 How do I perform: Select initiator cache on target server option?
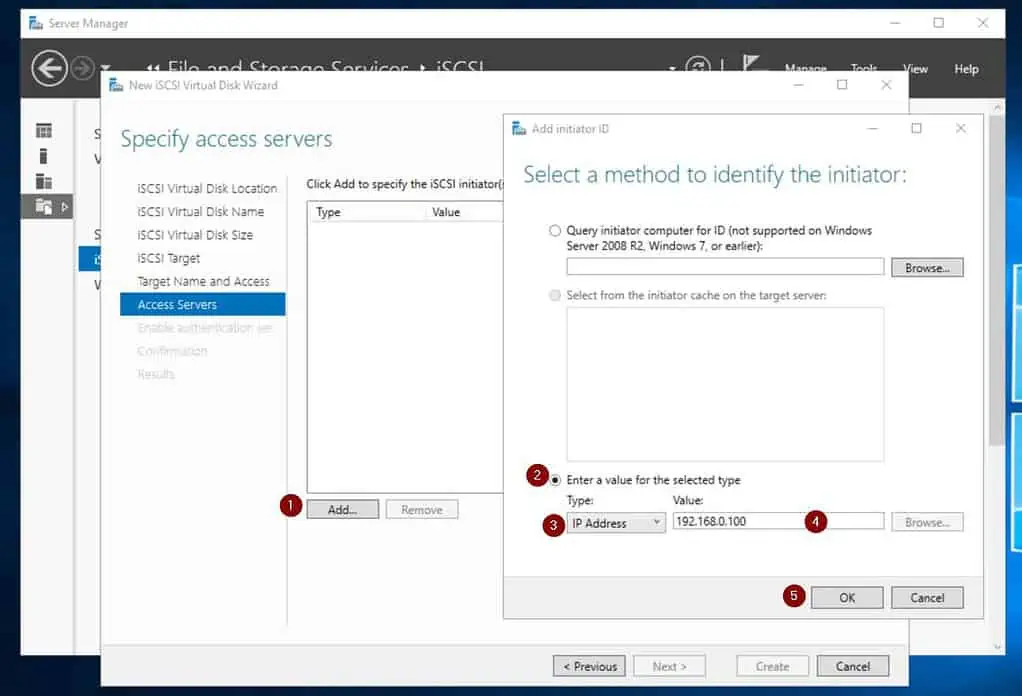(x=555, y=295)
